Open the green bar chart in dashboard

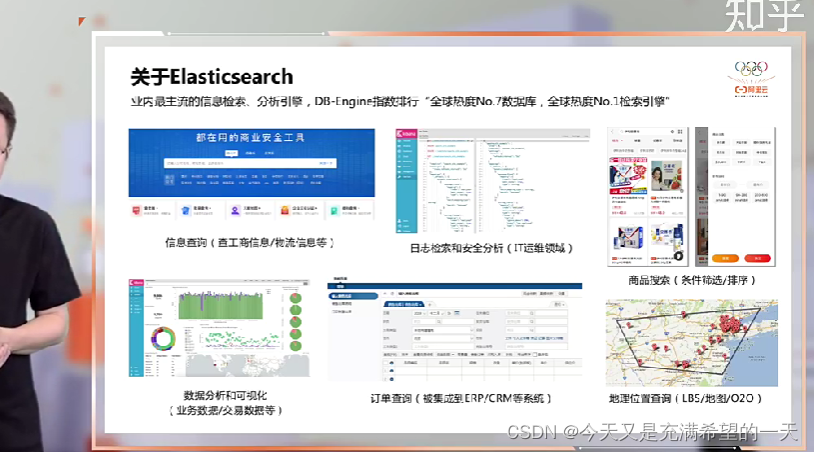[x=221, y=306]
